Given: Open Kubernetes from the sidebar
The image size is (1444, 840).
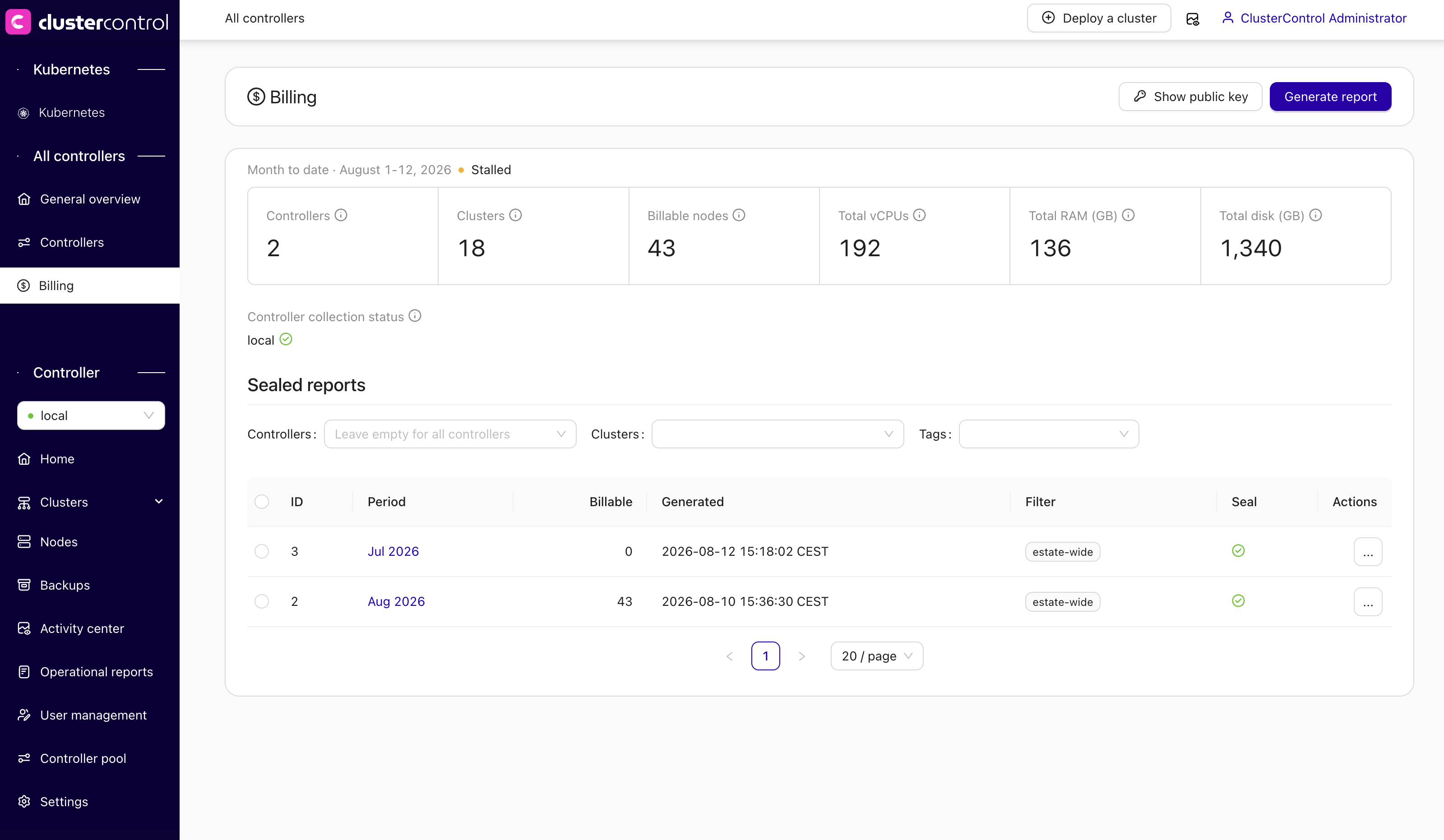Looking at the screenshot, I should point(89,112).
